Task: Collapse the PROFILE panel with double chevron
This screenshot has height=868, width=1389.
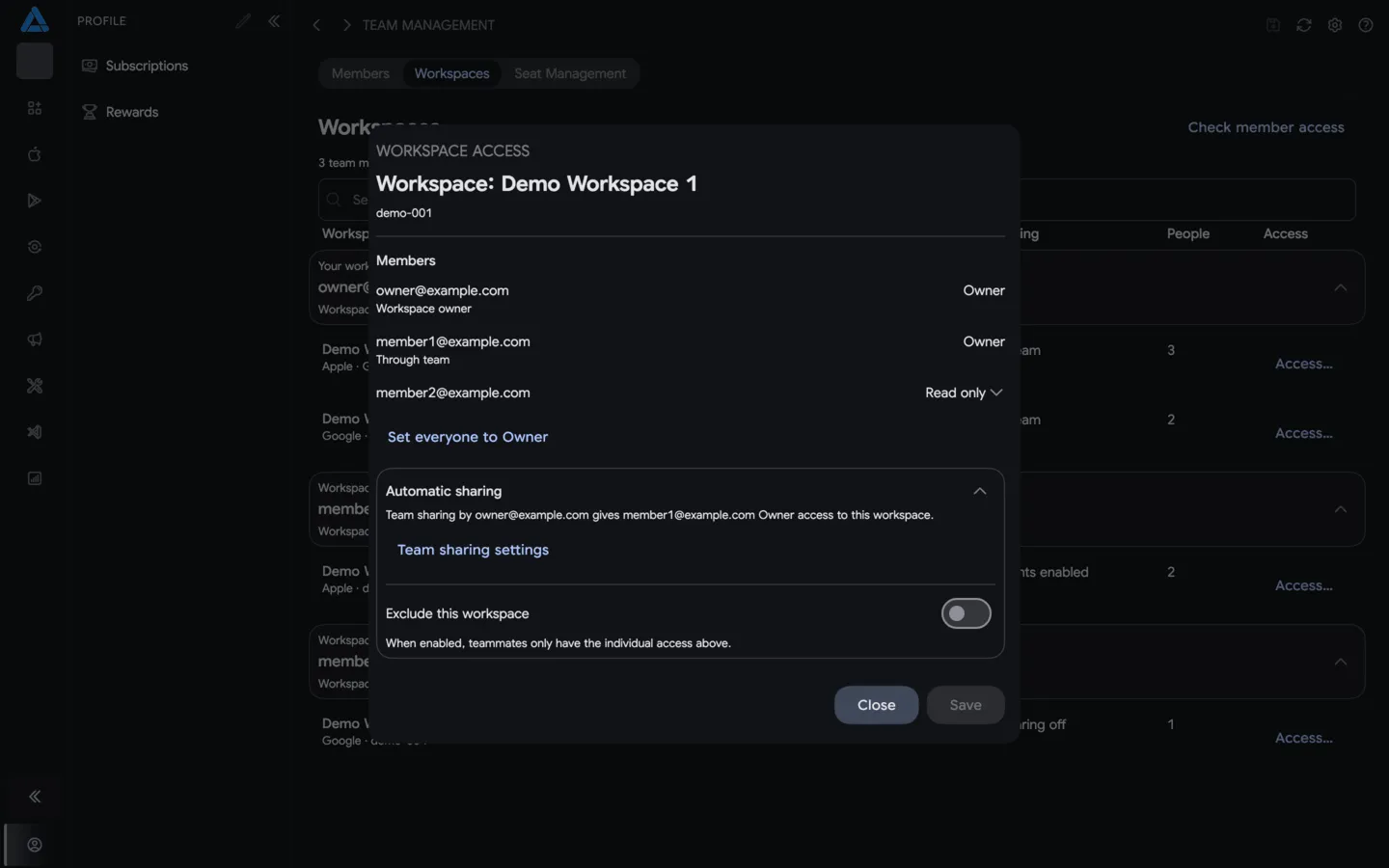Action: pos(274,20)
